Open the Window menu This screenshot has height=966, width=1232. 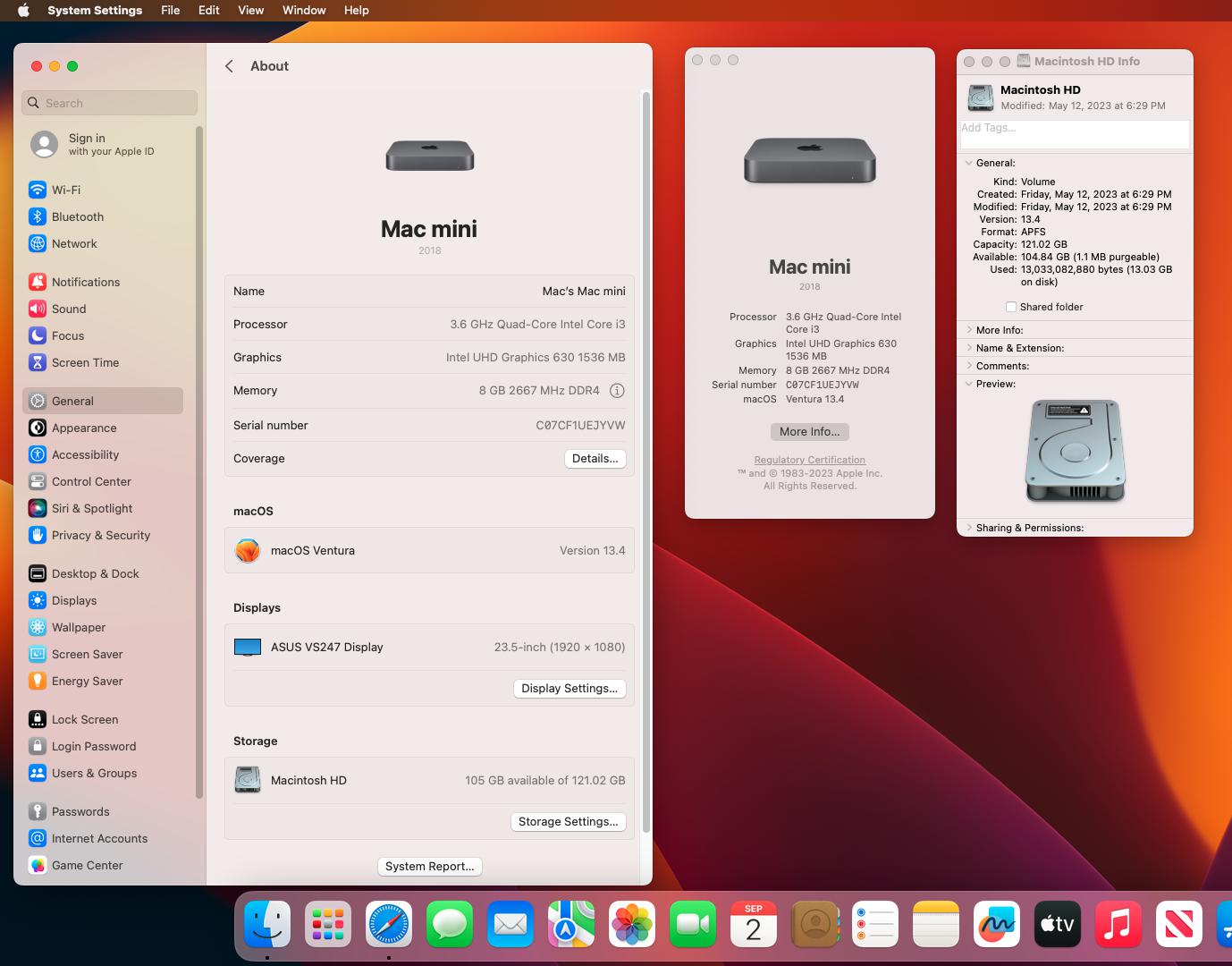click(304, 10)
